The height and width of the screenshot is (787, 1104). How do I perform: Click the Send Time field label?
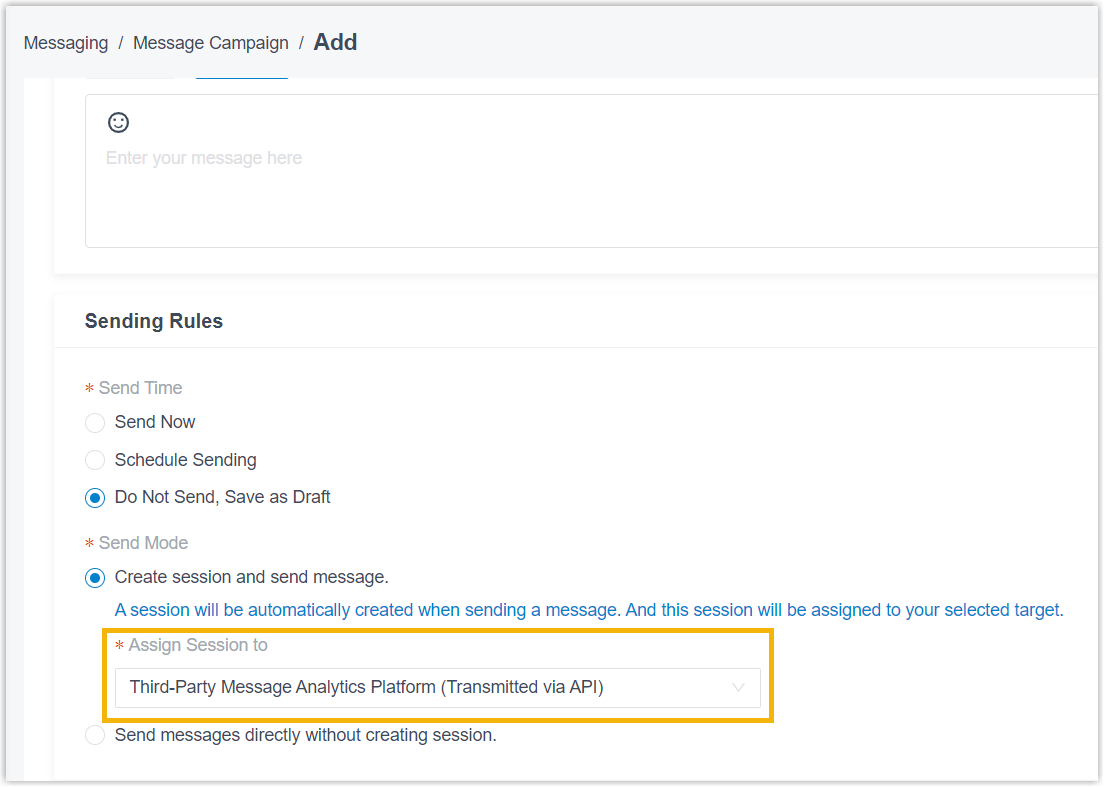pos(140,388)
